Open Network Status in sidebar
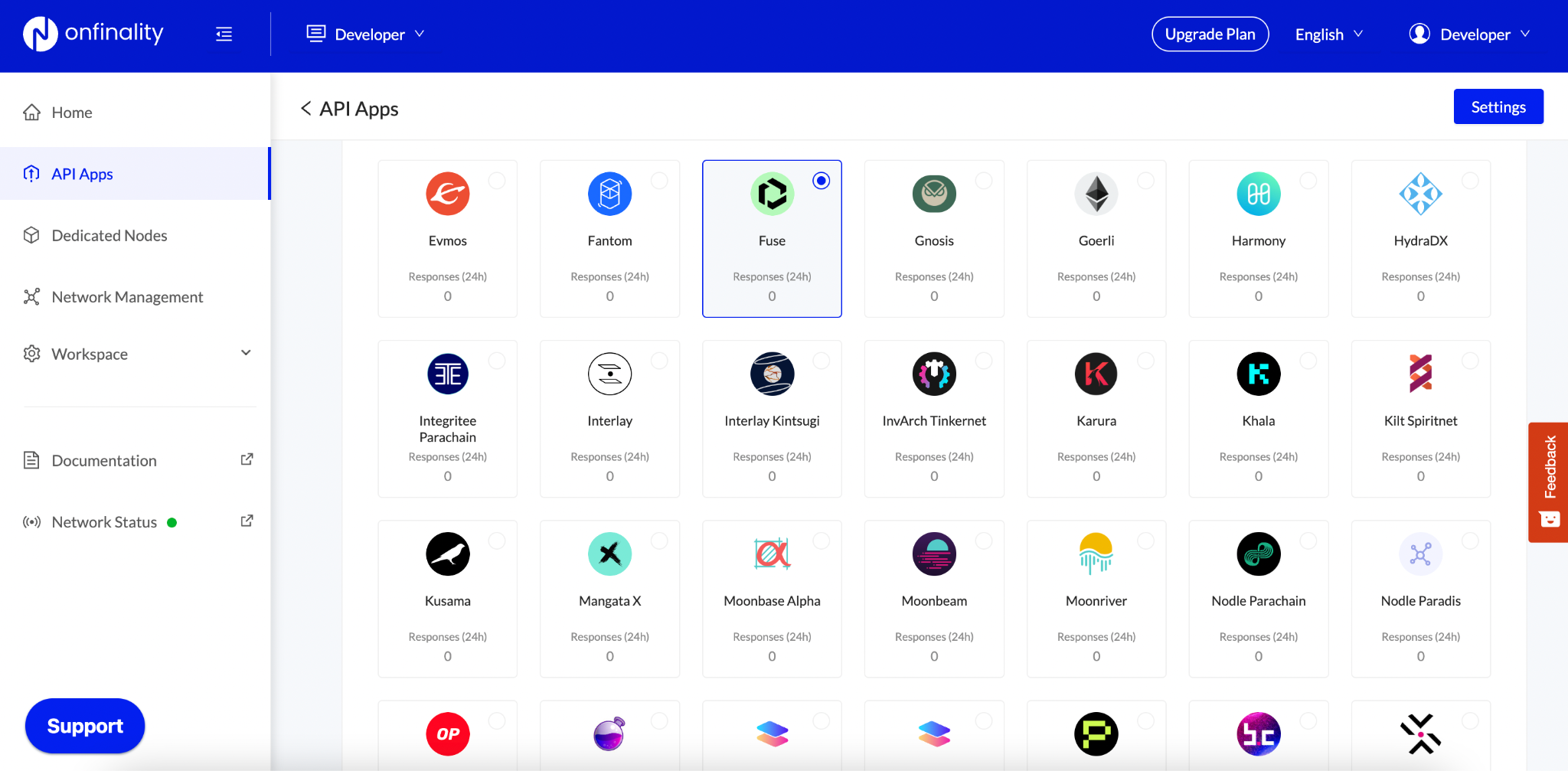Screen dimensions: 1568x771 135,522
